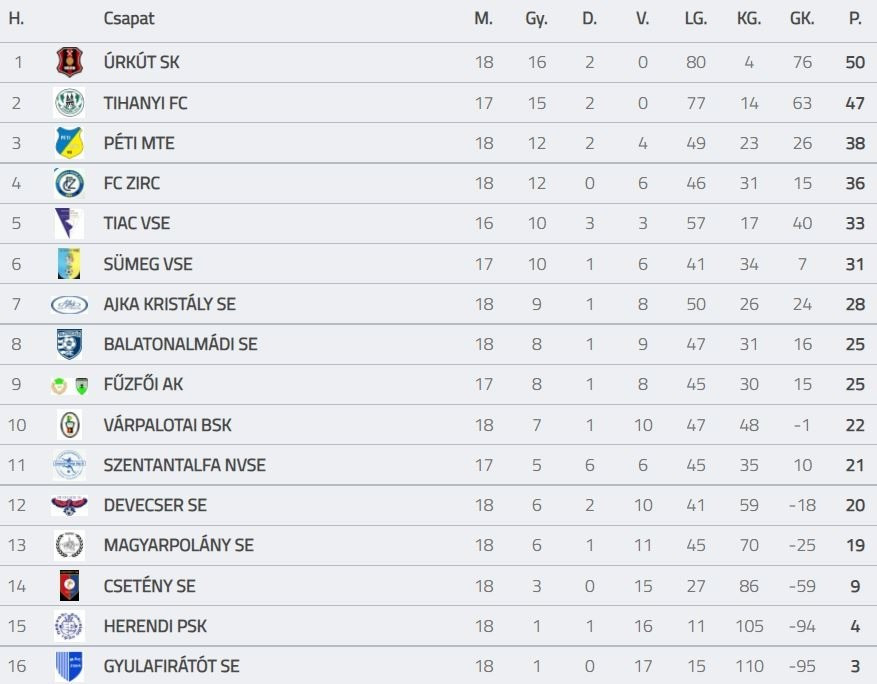Screen dimensions: 877x684
Task: Click the Ajka Kristály SE oval logo
Action: point(69,304)
